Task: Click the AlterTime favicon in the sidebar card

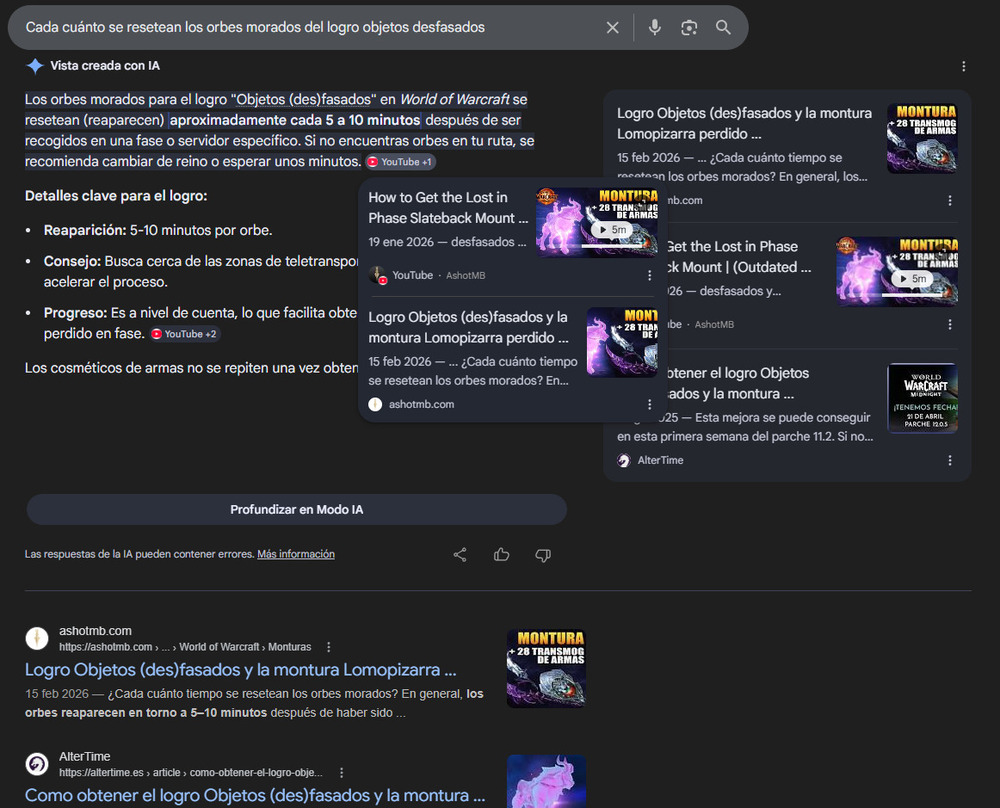Action: (624, 460)
